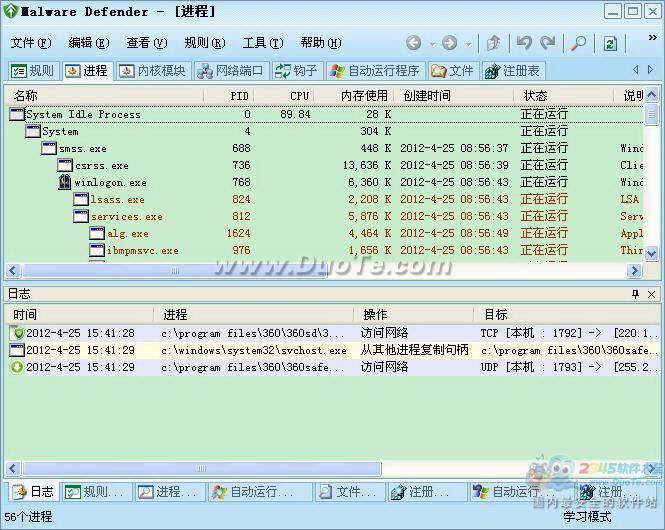Screen dimensions: 665x530
Task: Select the alg.exe process row
Action: pos(326,233)
